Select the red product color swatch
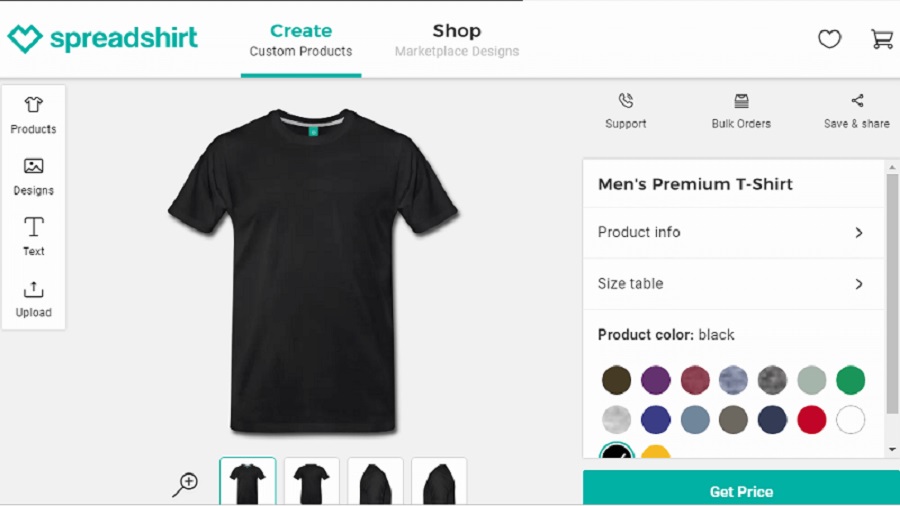This screenshot has height=506, width=900. point(812,420)
